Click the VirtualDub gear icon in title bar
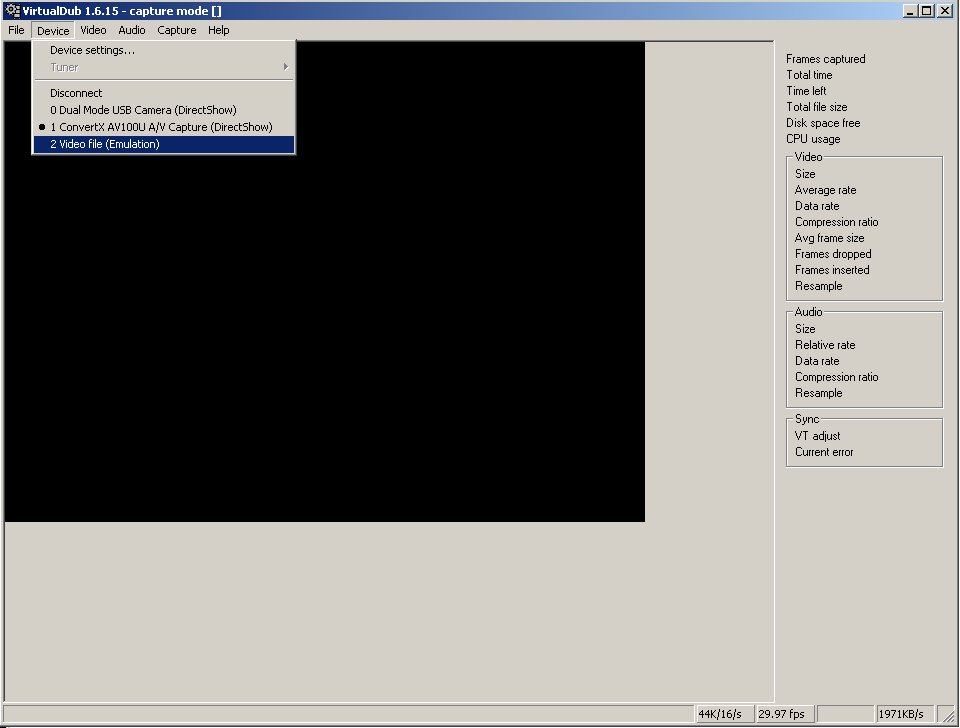The image size is (960, 728). pos(12,10)
